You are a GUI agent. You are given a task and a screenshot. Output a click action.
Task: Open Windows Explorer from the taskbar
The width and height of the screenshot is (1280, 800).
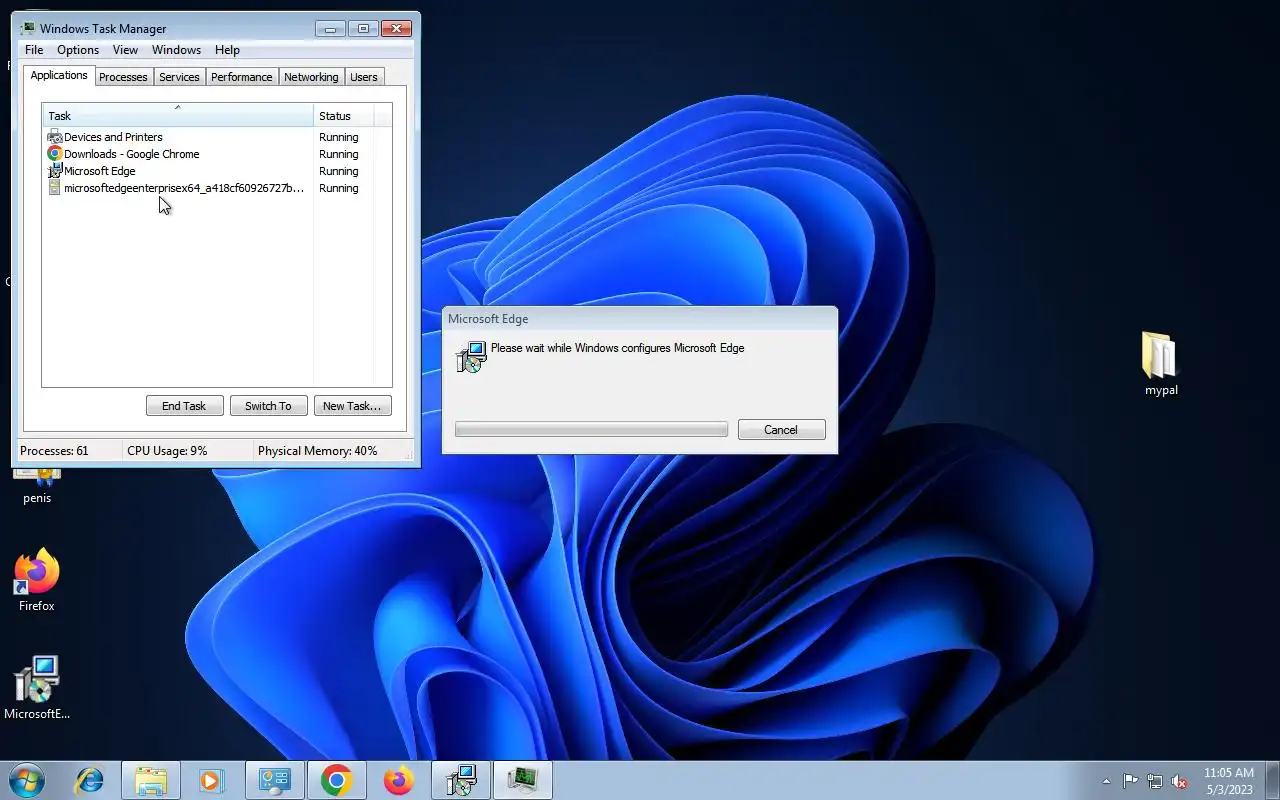pyautogui.click(x=151, y=780)
